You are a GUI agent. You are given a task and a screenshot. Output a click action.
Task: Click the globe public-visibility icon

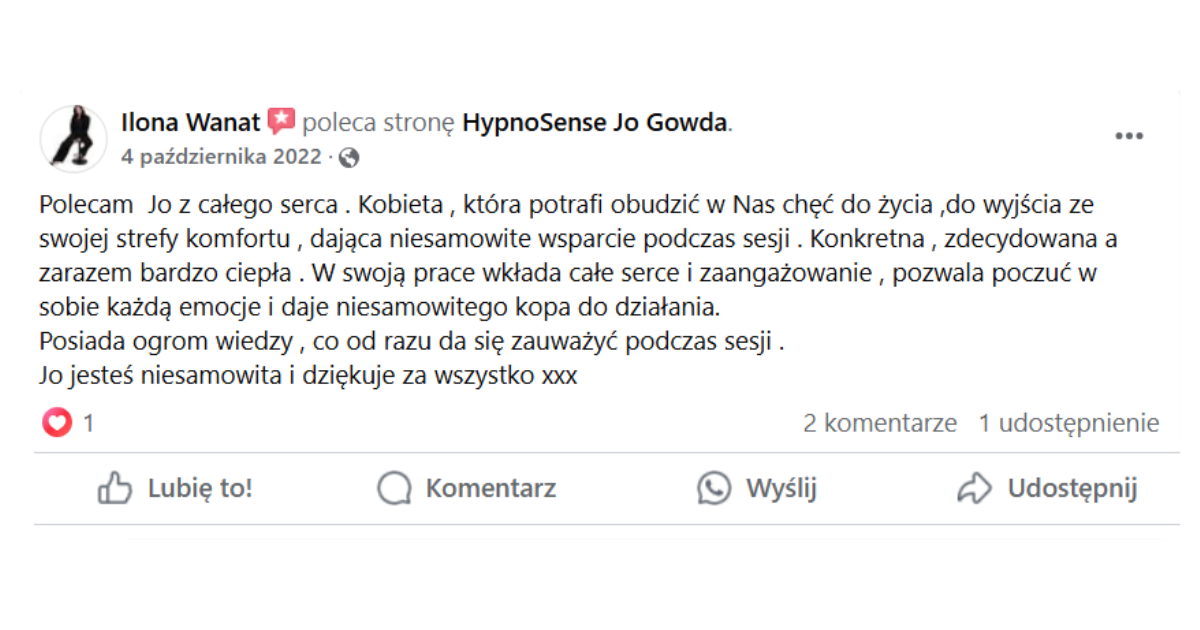[349, 157]
